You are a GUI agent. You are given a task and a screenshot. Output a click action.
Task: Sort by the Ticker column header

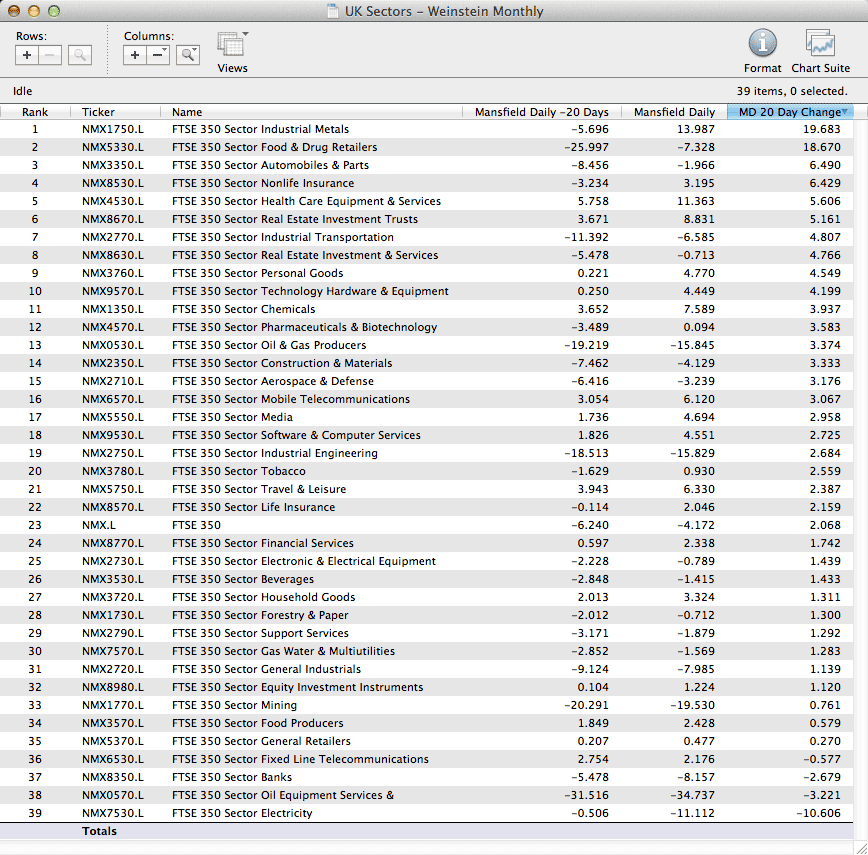point(98,112)
